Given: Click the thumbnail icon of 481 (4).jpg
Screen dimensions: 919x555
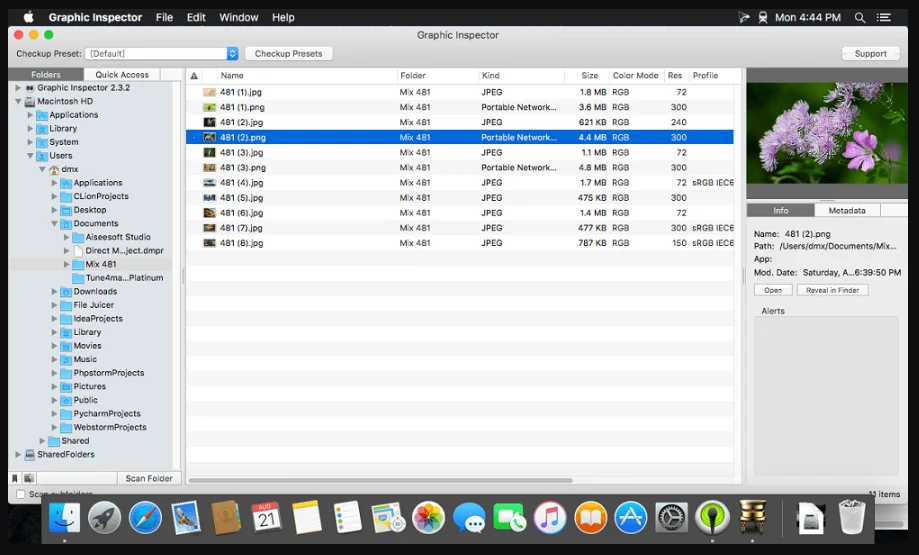Looking at the screenshot, I should coord(209,183).
